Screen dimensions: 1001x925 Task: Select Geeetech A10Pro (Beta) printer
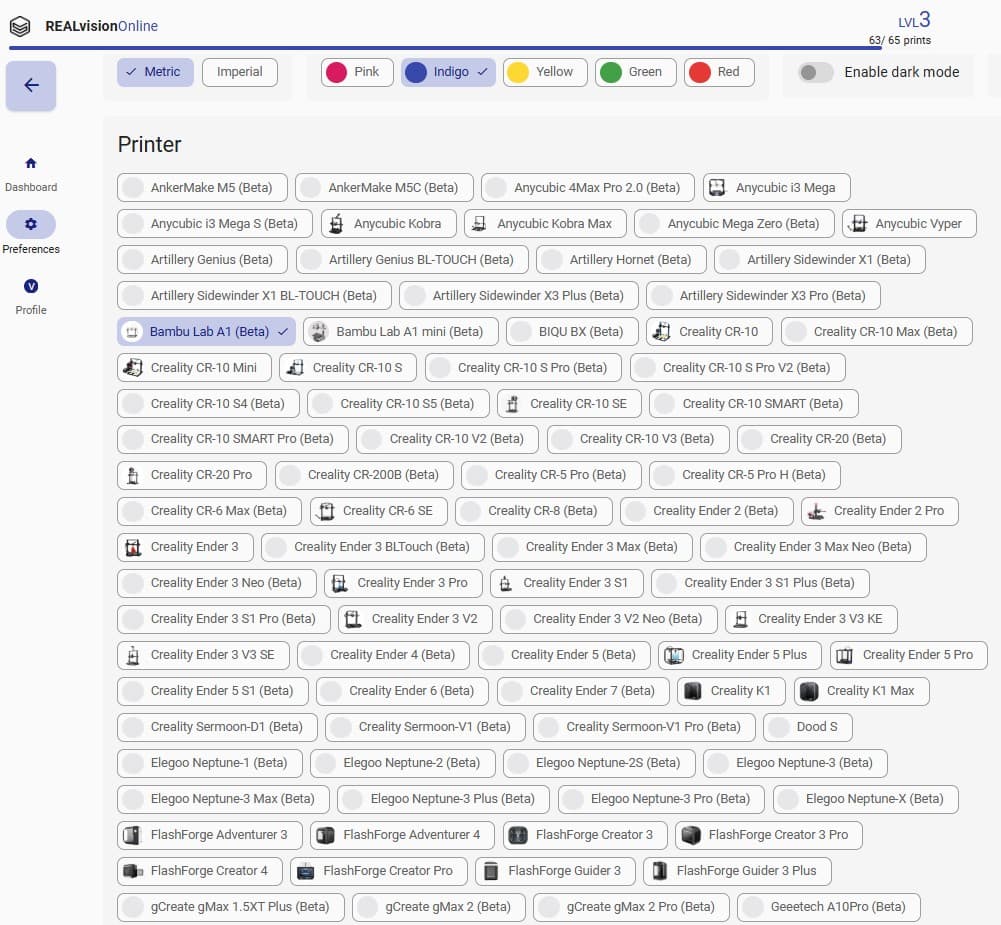pos(829,907)
